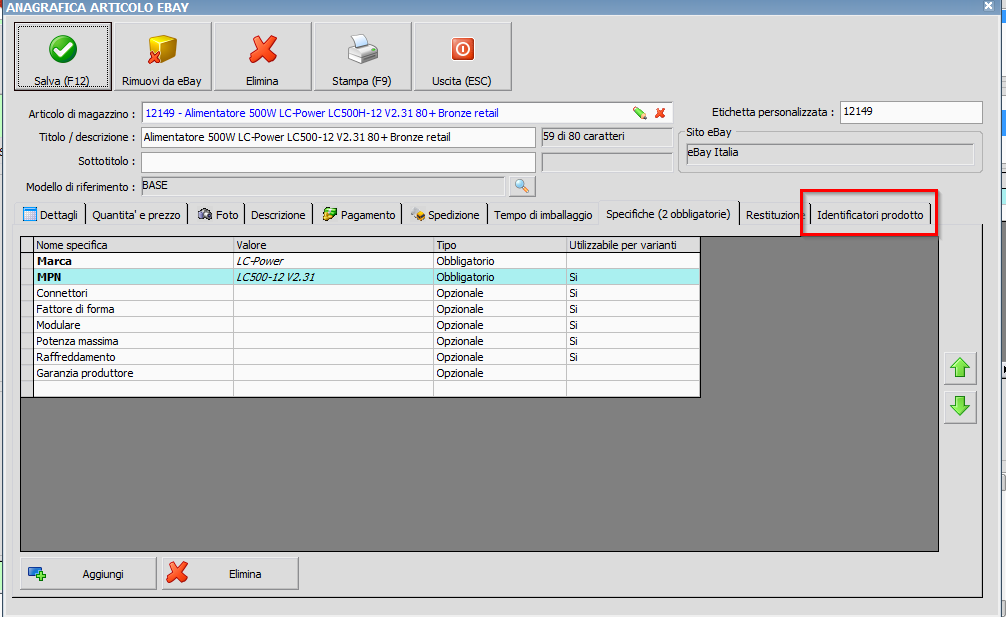Click the LC-Power value cell

coord(334,261)
